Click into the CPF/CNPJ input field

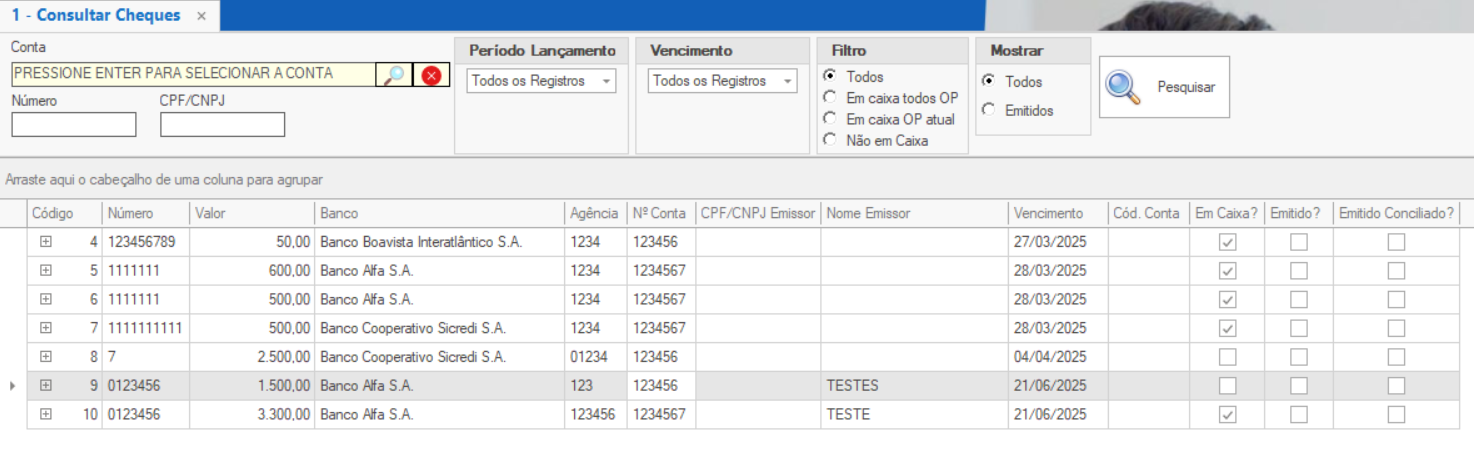(222, 125)
